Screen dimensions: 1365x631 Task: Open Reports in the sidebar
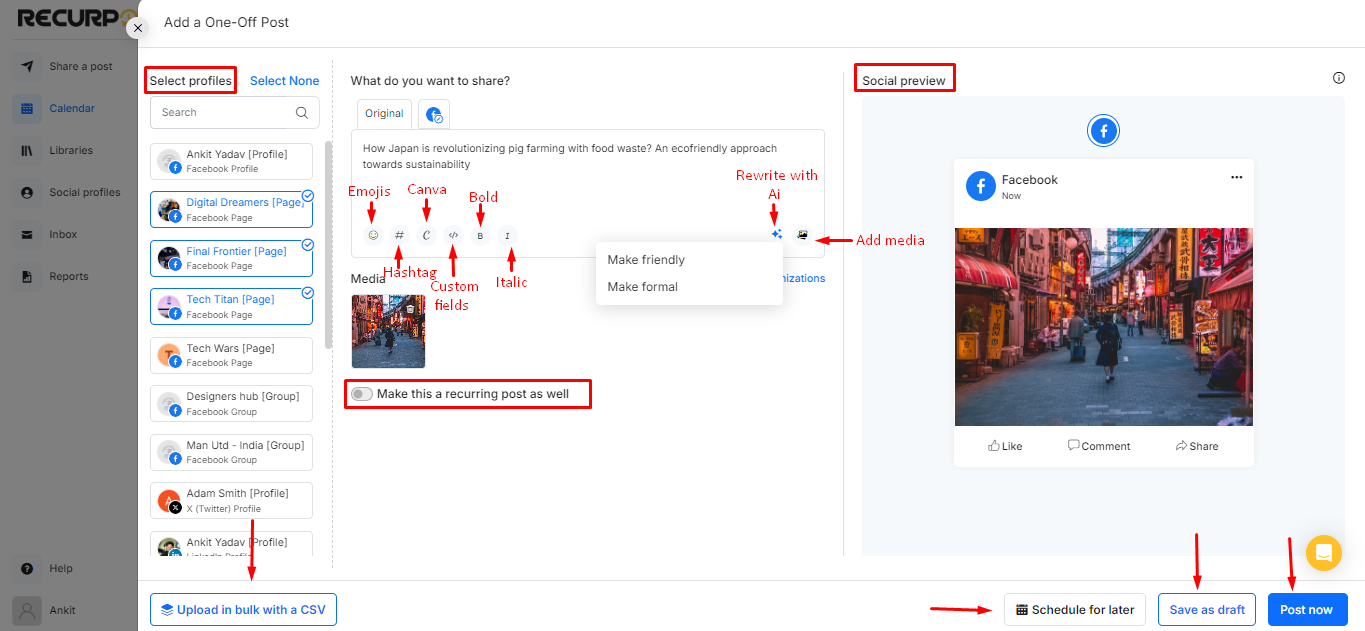[68, 276]
